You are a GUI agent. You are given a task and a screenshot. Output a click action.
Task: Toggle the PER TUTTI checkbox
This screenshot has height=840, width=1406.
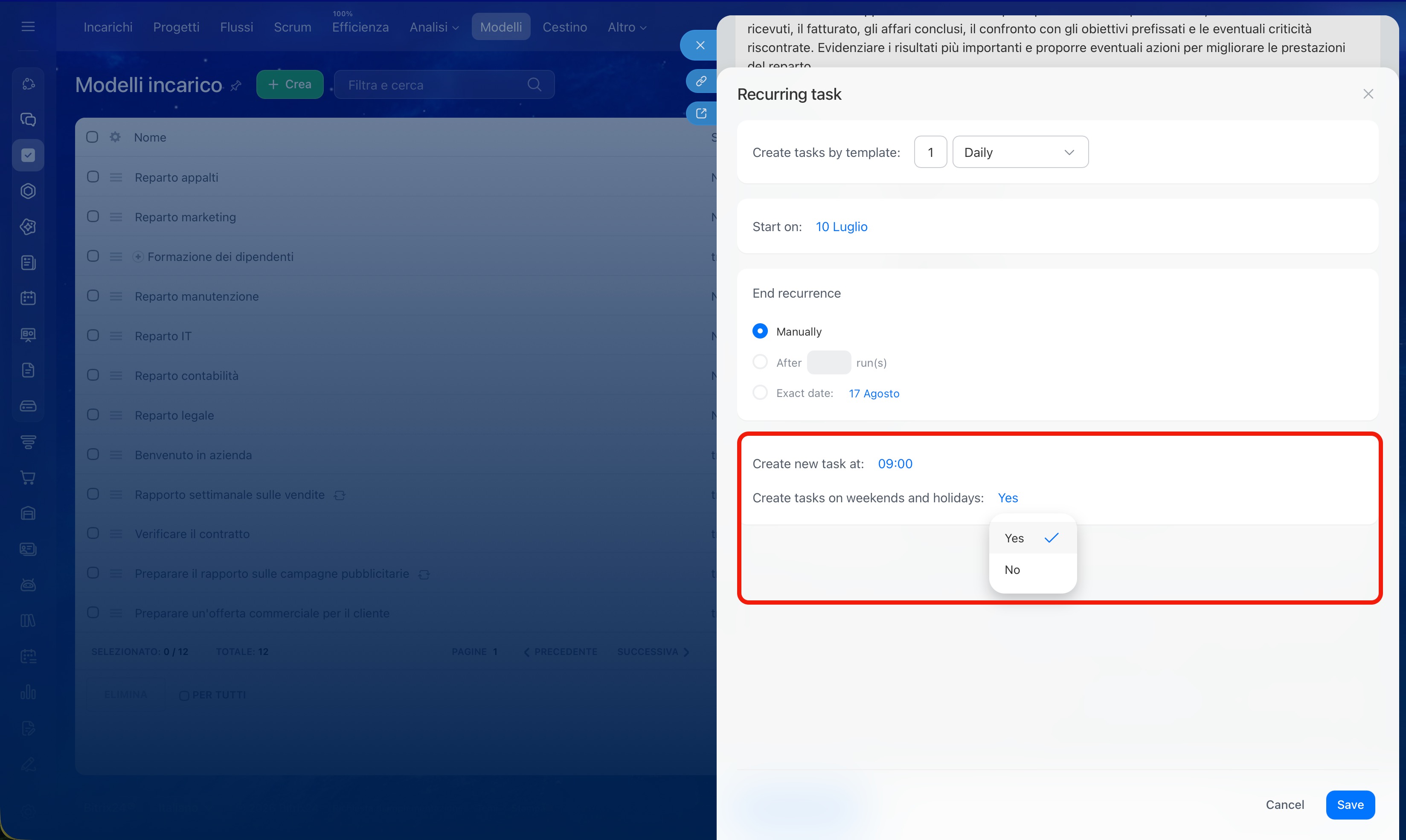(184, 695)
